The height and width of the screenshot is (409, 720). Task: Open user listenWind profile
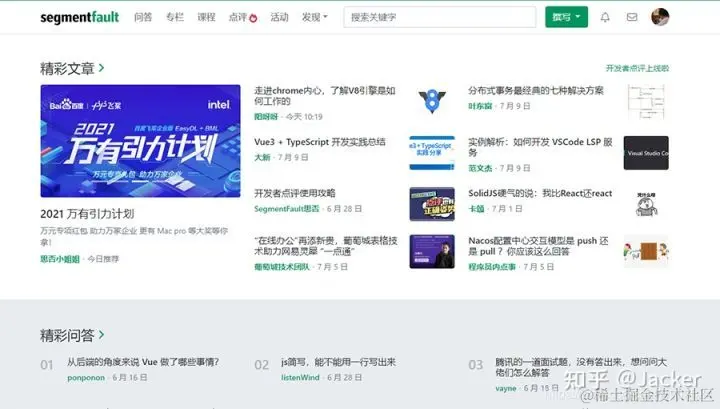300,378
